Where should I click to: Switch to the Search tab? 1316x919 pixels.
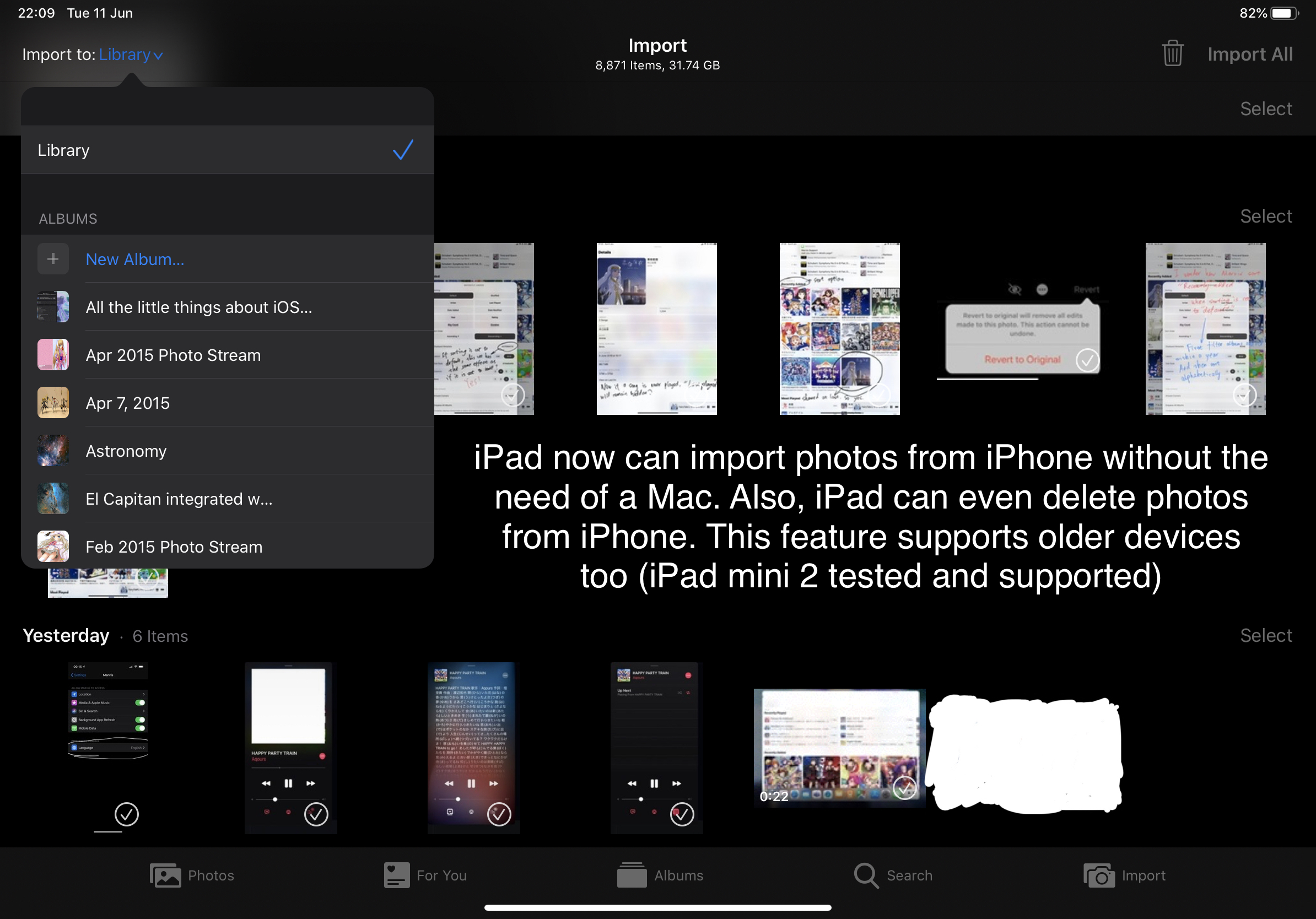tap(893, 875)
